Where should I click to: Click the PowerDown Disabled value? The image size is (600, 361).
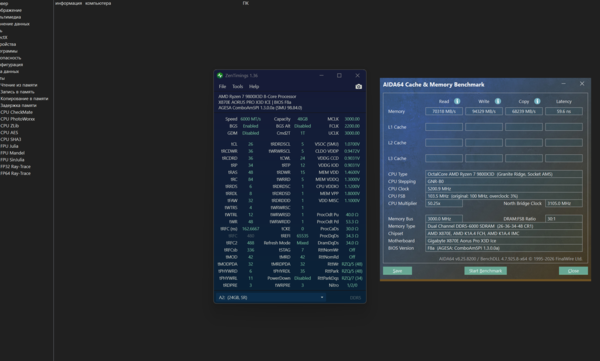click(302, 278)
